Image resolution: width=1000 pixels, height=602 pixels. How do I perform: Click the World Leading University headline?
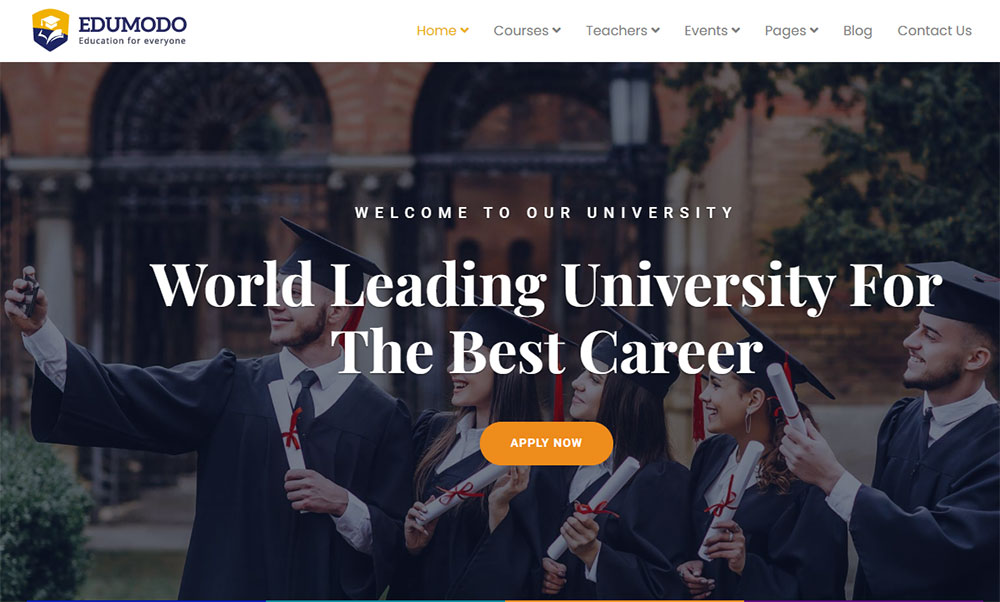(x=547, y=318)
